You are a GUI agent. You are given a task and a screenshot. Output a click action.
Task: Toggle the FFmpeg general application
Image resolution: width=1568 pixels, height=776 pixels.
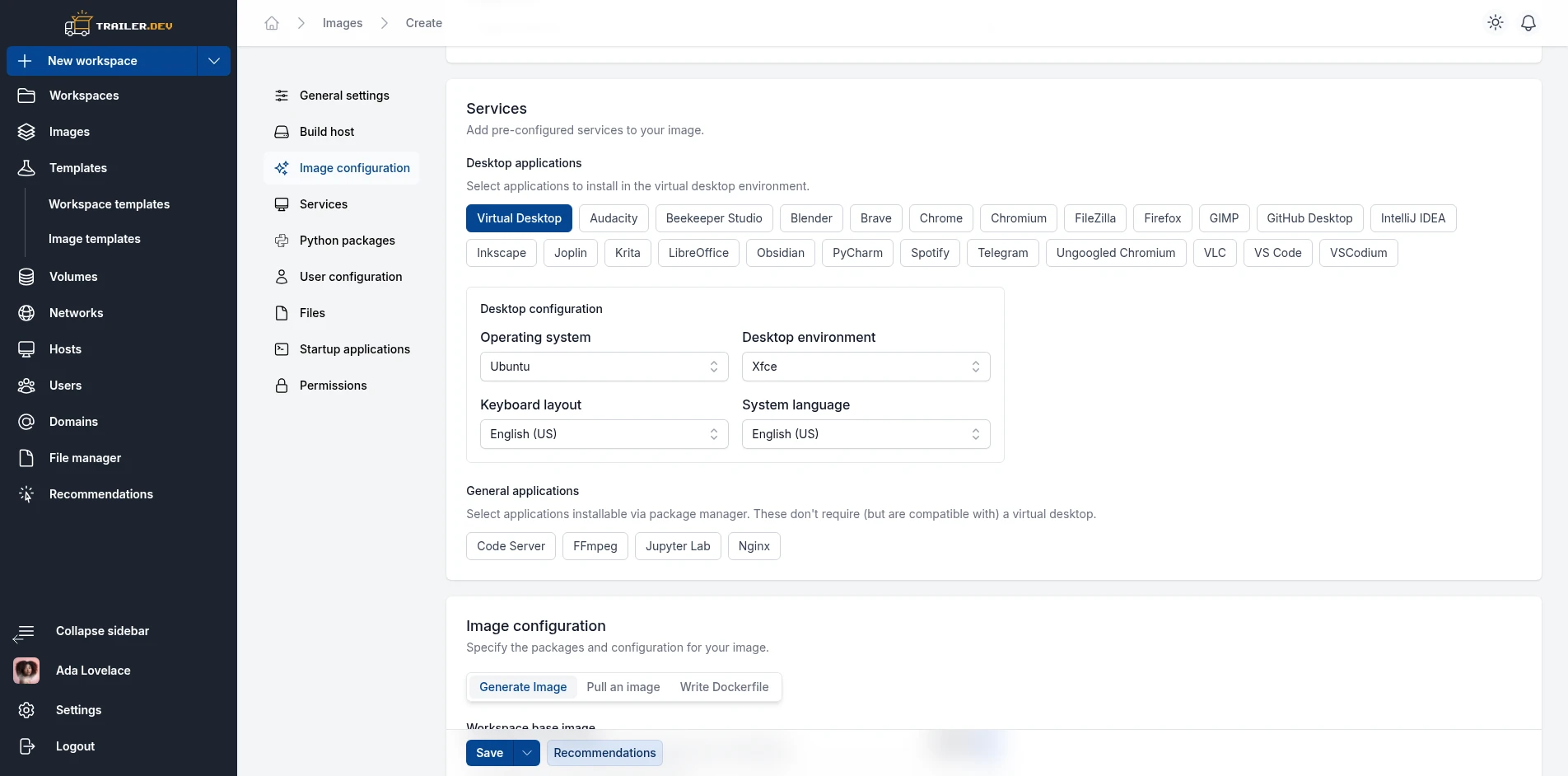(595, 546)
